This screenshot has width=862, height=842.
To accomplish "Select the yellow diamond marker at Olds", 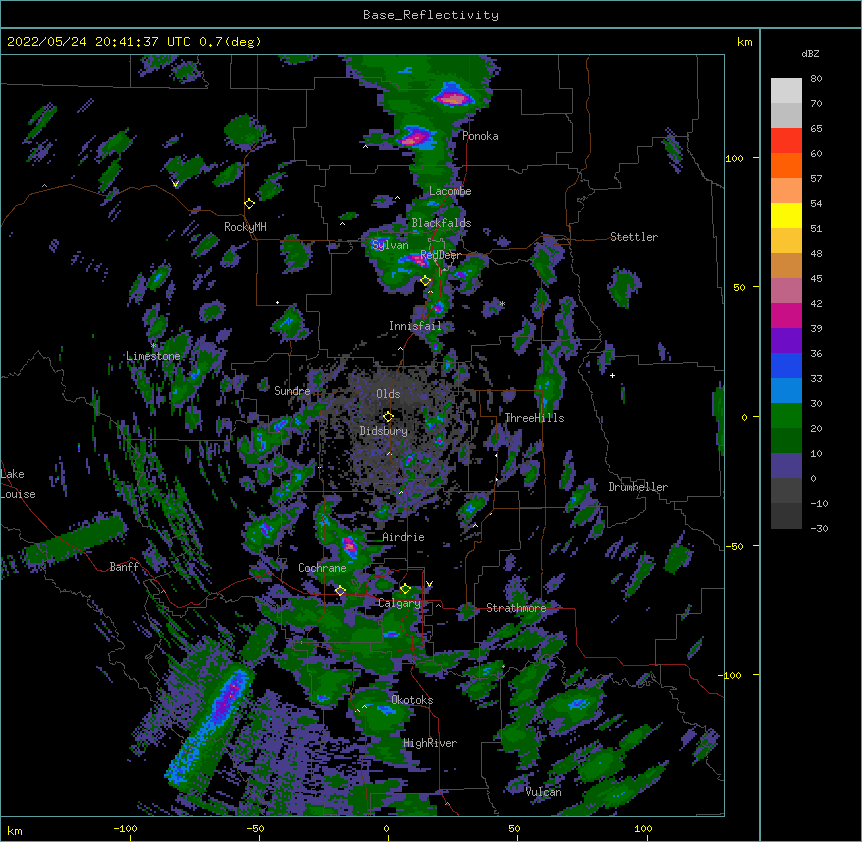I will click(388, 417).
